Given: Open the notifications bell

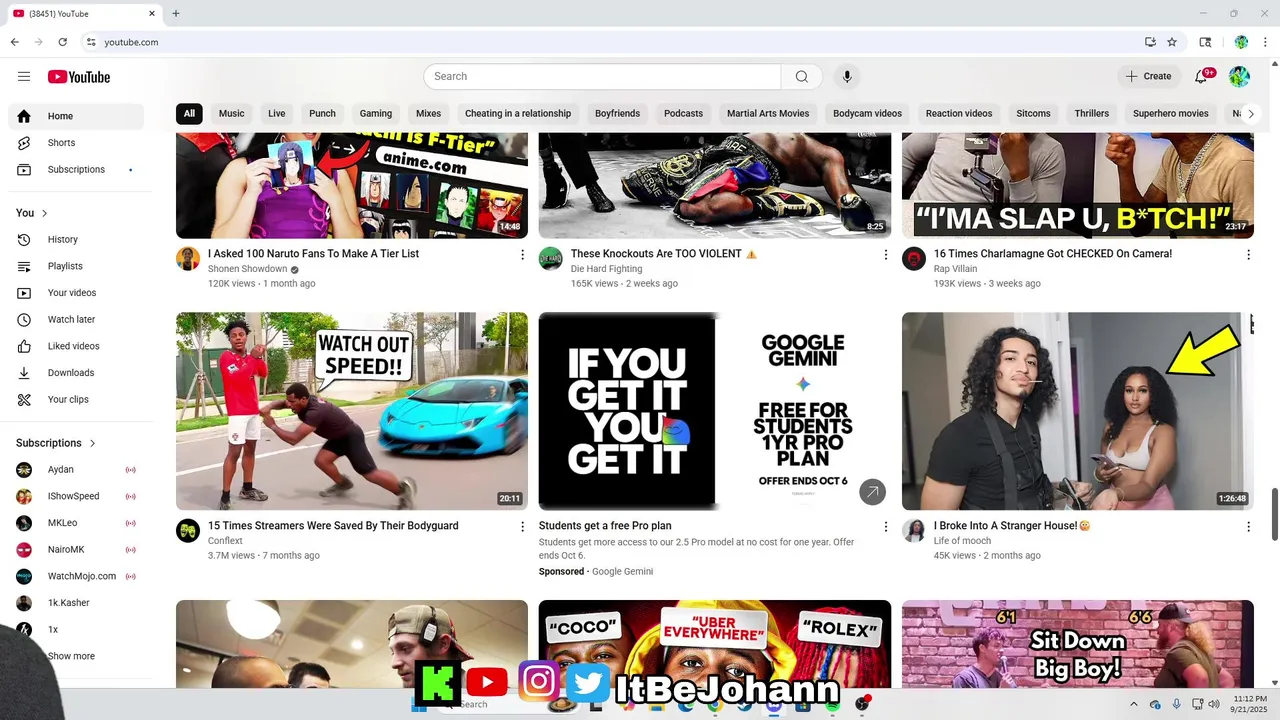Looking at the screenshot, I should coord(1201,77).
